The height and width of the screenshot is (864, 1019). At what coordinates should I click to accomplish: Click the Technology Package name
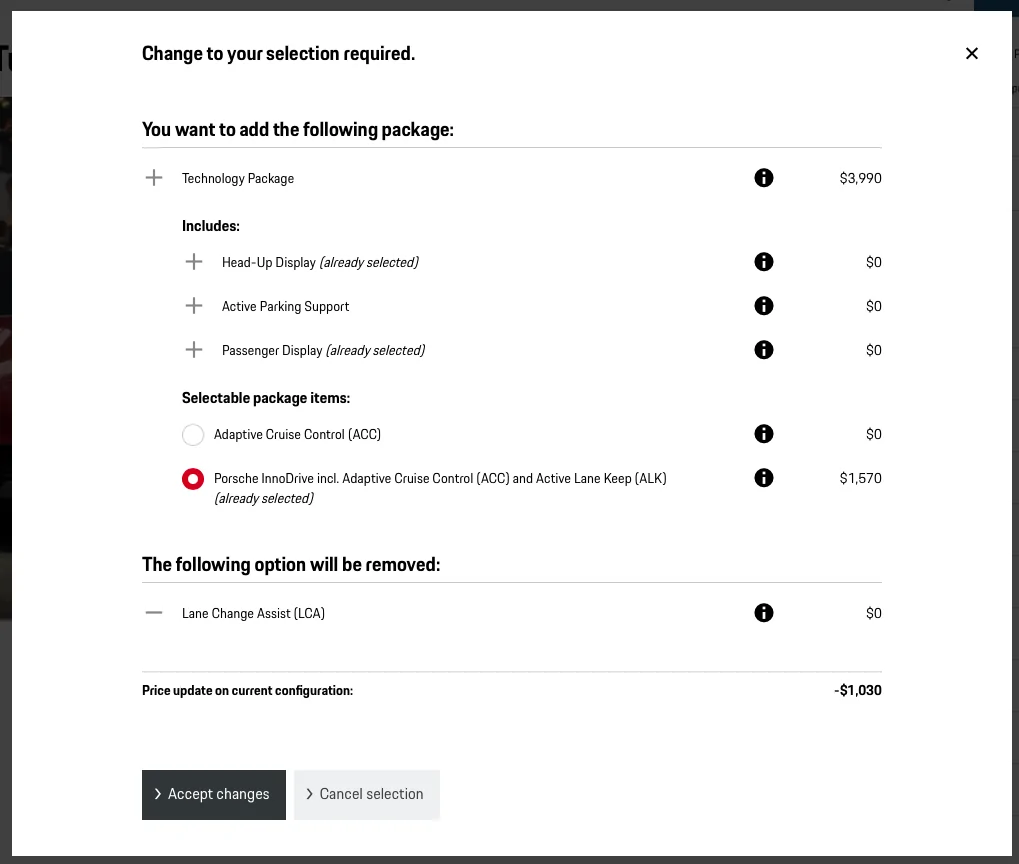238,178
